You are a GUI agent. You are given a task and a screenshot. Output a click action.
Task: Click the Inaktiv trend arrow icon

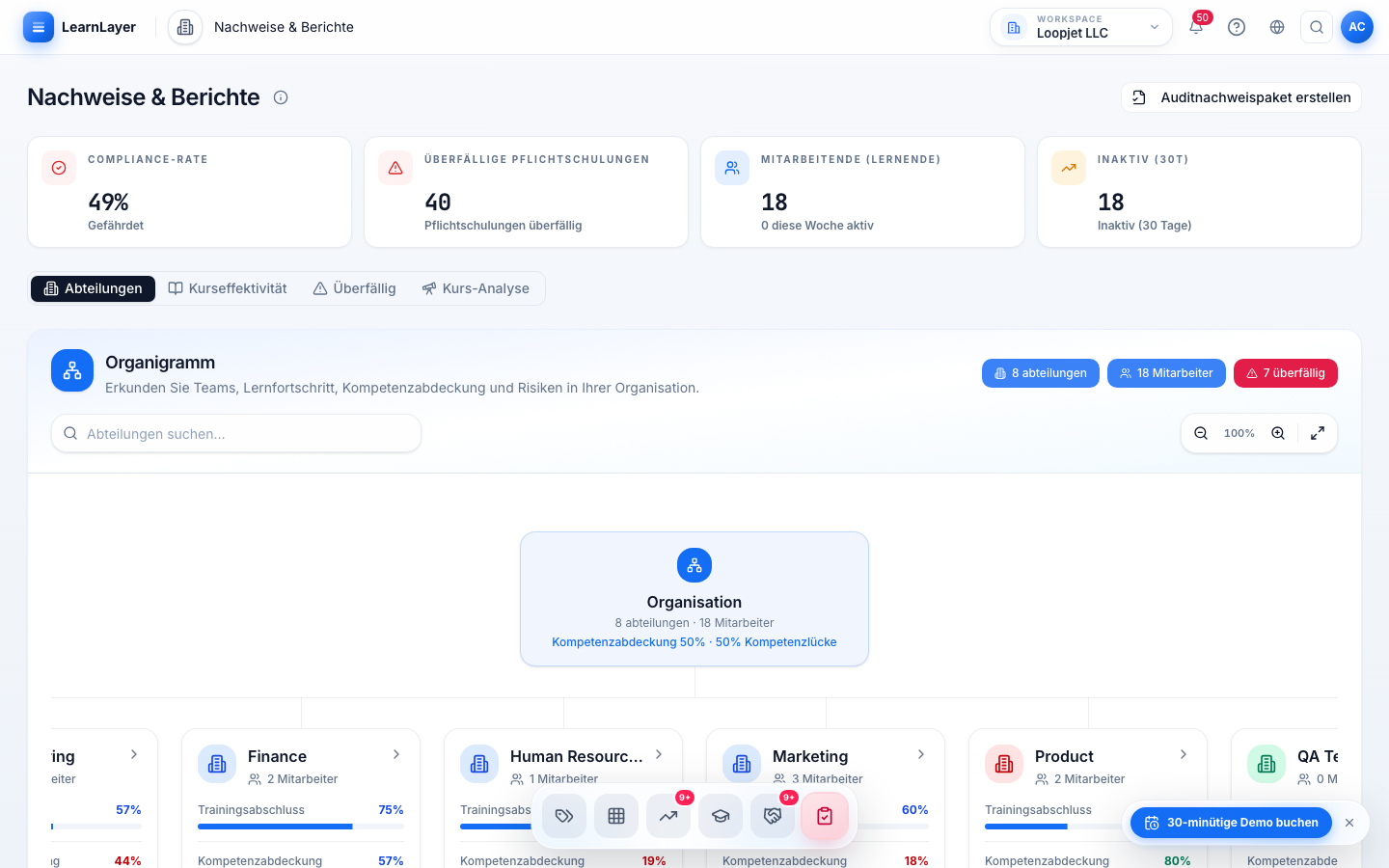coord(1069,168)
